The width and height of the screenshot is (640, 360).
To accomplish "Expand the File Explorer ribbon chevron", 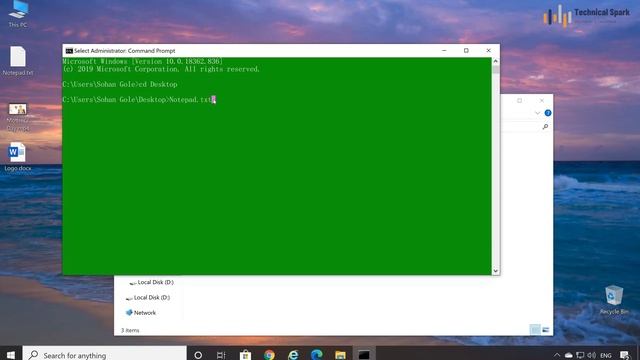I will [538, 113].
